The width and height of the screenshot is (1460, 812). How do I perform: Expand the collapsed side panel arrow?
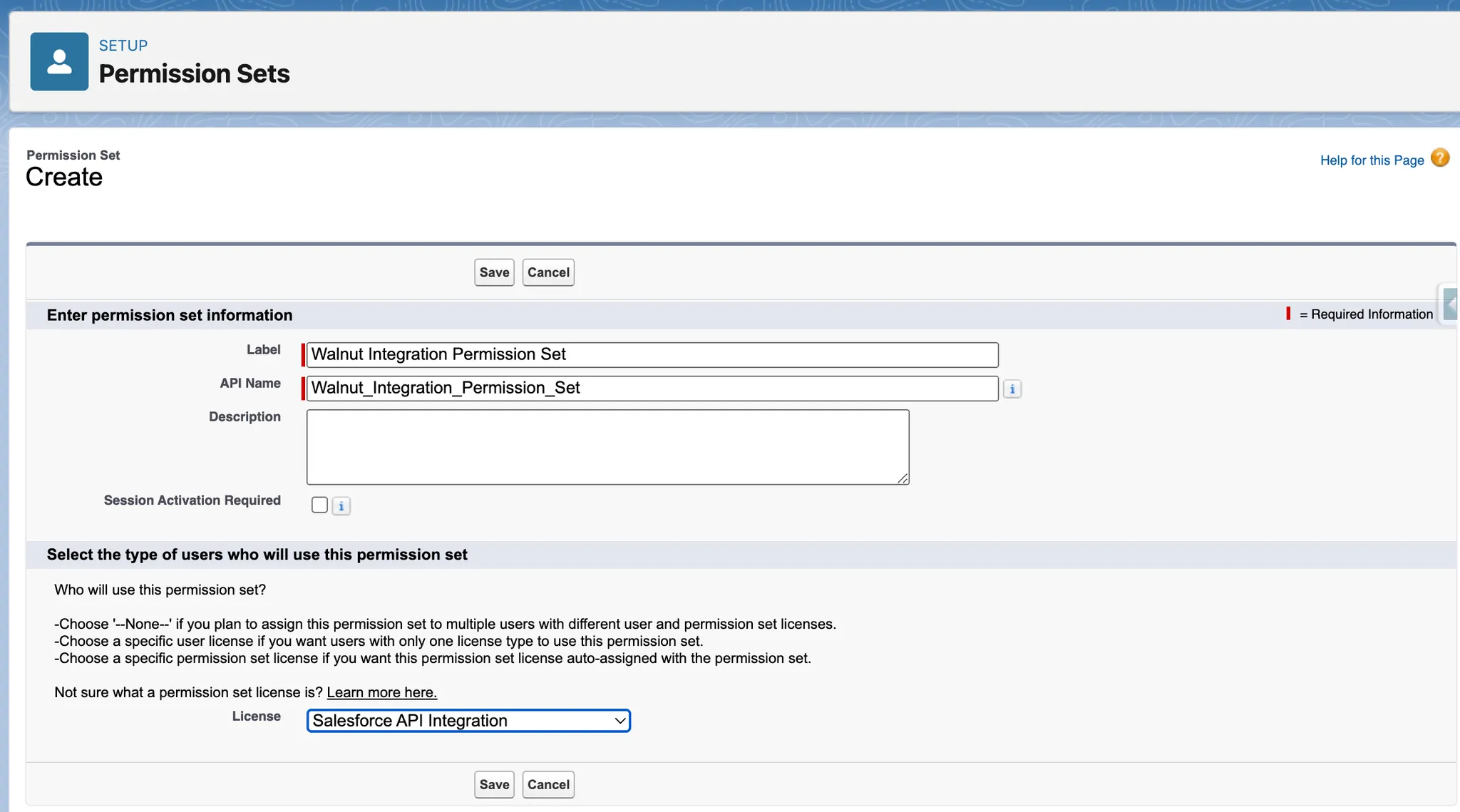tap(1450, 304)
